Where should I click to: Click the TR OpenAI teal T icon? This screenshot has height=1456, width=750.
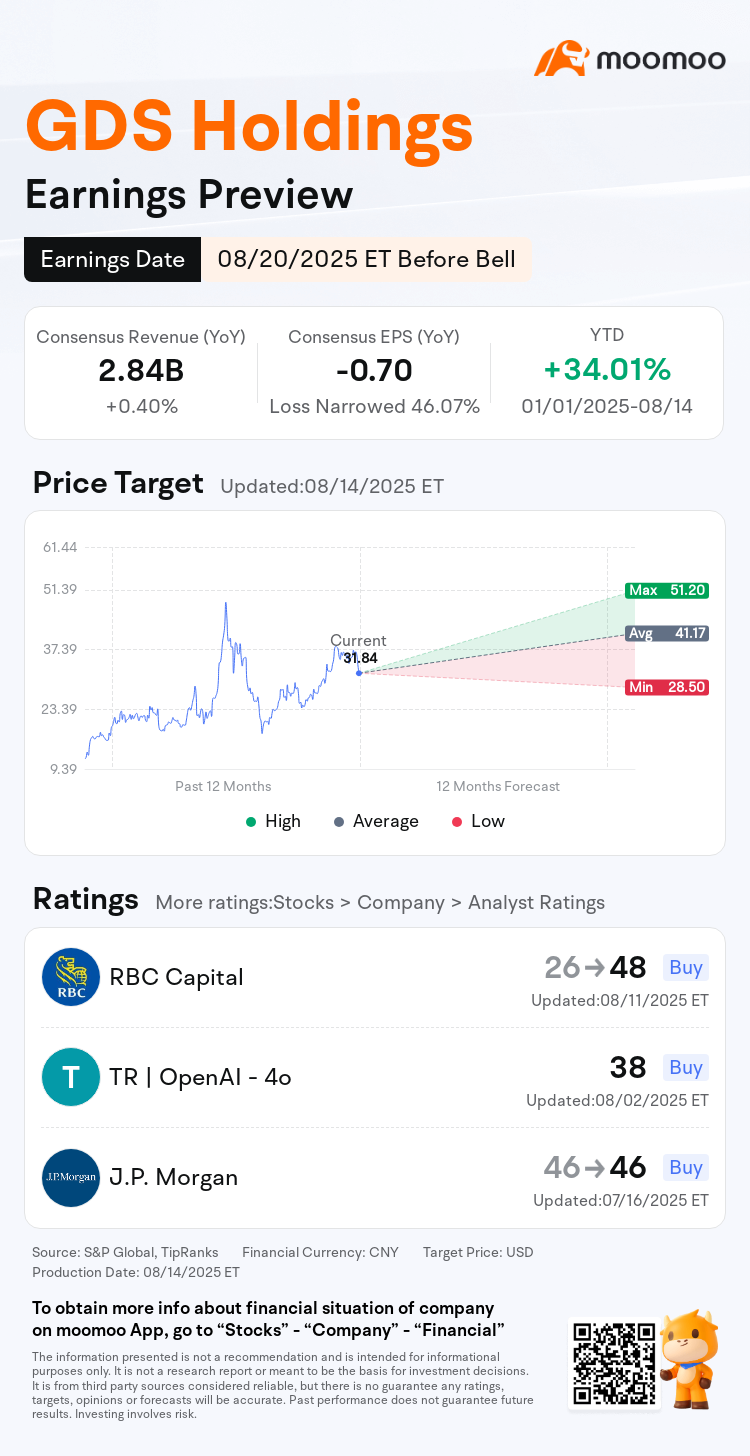[71, 1077]
